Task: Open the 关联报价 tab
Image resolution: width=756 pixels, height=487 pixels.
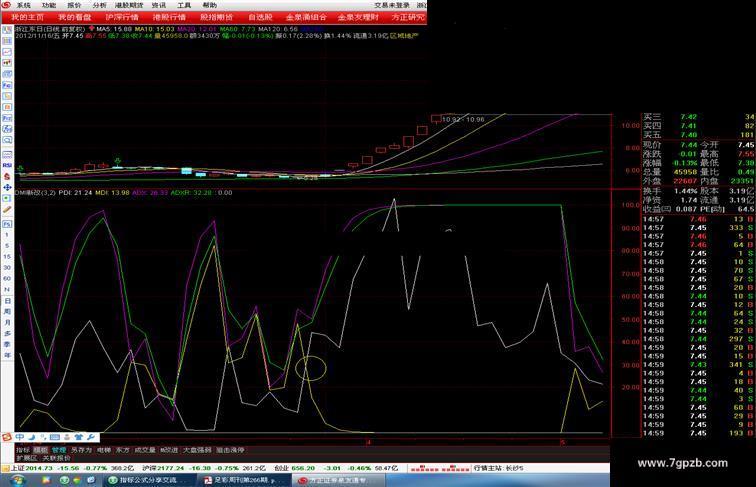Action: pos(56,458)
